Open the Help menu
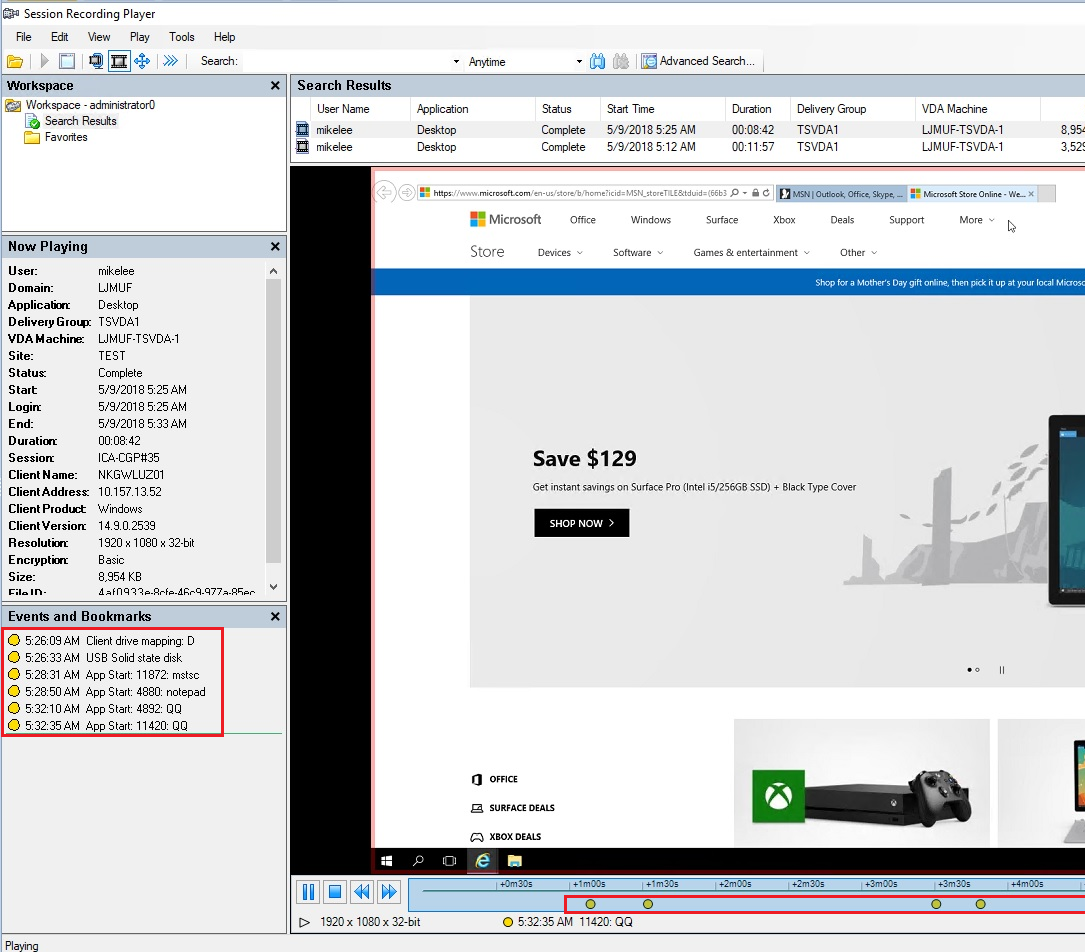 [x=224, y=37]
